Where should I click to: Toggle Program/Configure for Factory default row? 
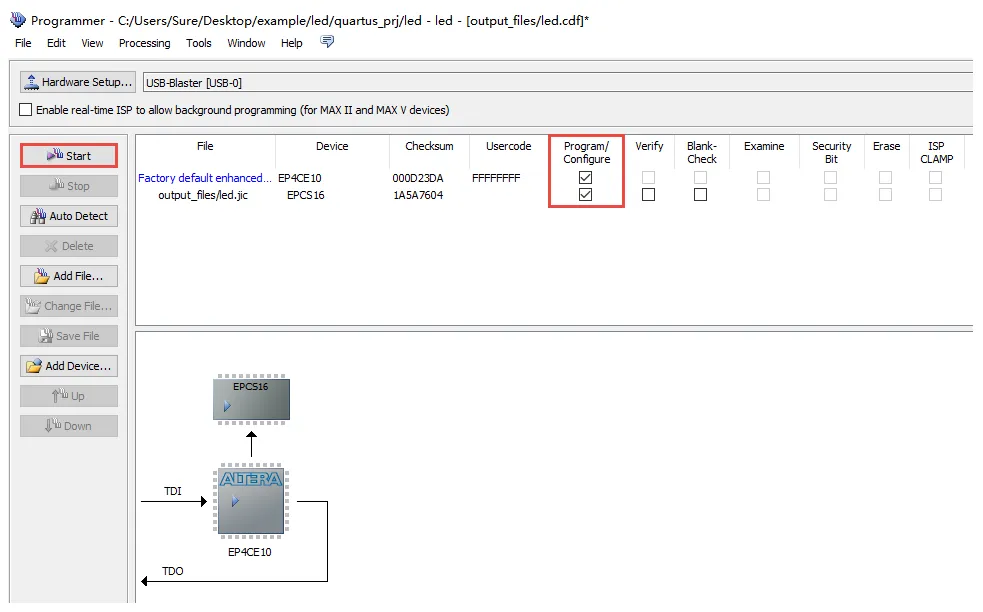pos(586,177)
